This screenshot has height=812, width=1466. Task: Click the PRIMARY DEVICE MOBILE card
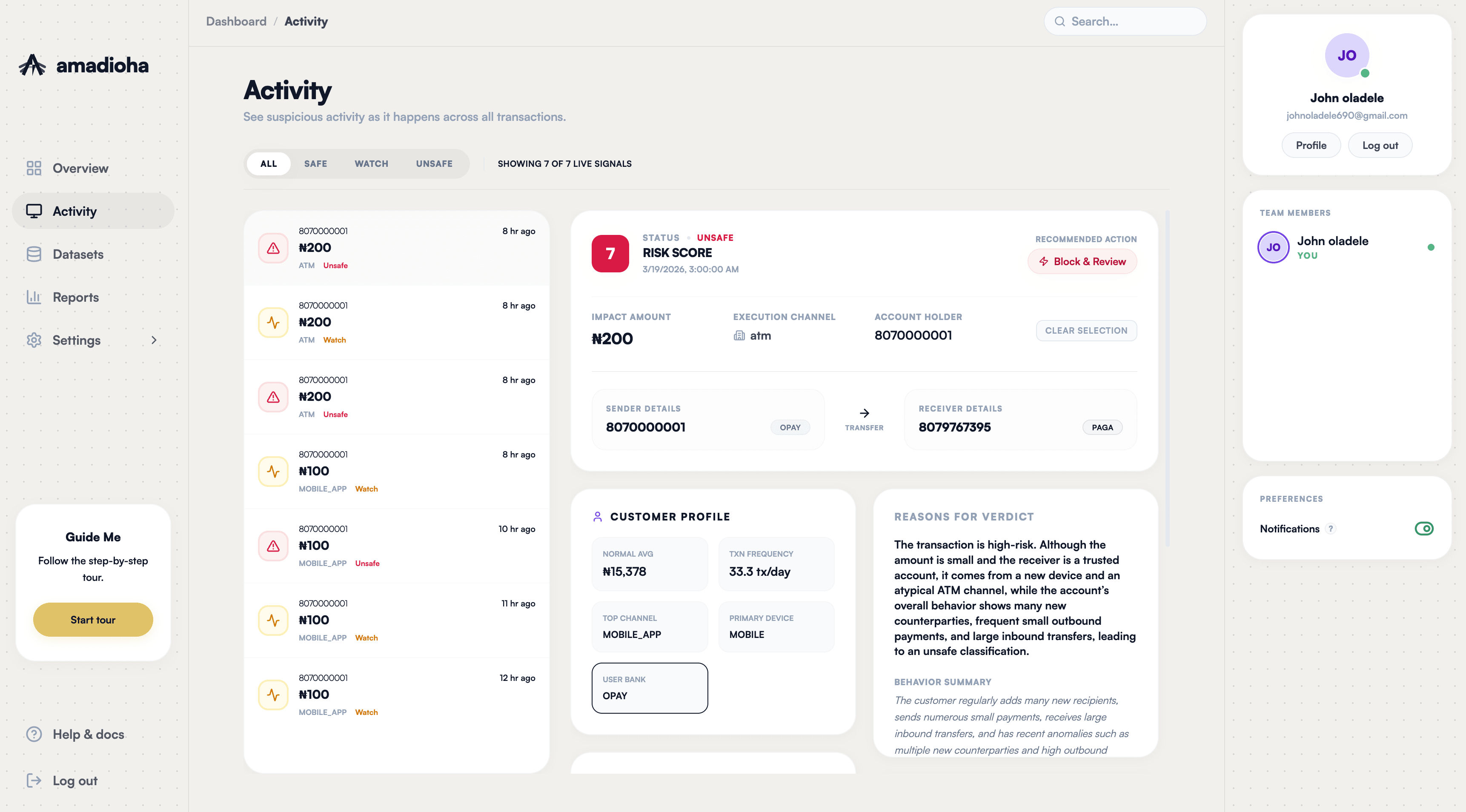tap(776, 626)
